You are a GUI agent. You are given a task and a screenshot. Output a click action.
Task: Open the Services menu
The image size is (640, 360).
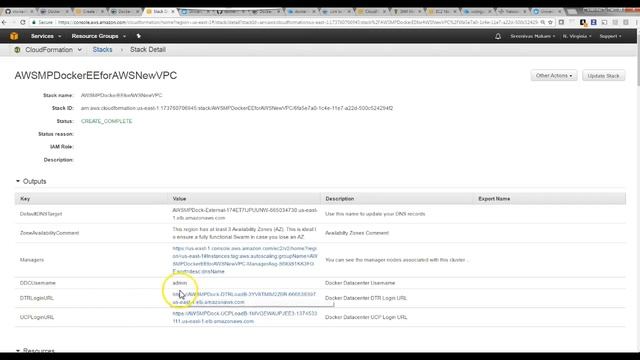(x=46, y=36)
